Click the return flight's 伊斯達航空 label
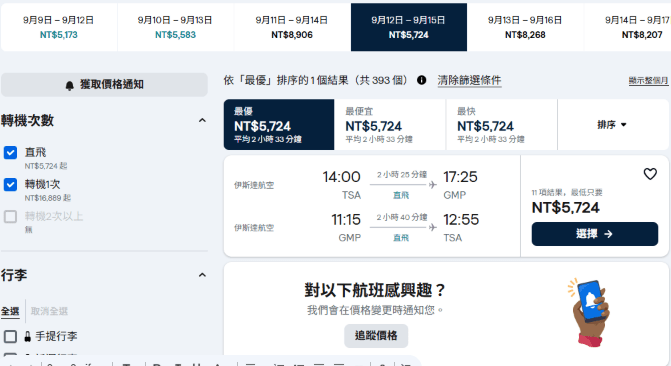The width and height of the screenshot is (671, 366). tap(254, 228)
